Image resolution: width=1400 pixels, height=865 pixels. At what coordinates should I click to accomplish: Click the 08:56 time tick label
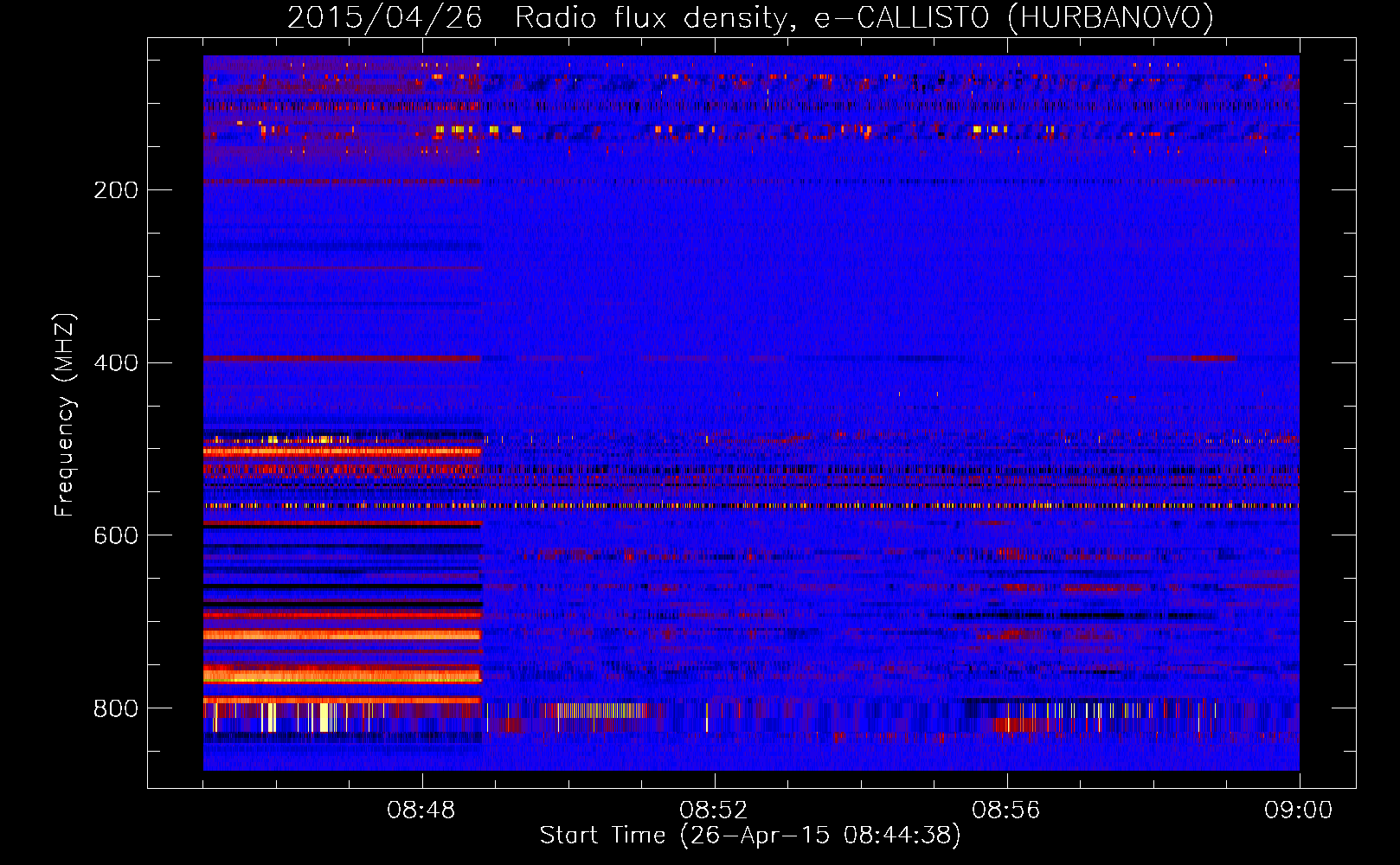(1006, 811)
